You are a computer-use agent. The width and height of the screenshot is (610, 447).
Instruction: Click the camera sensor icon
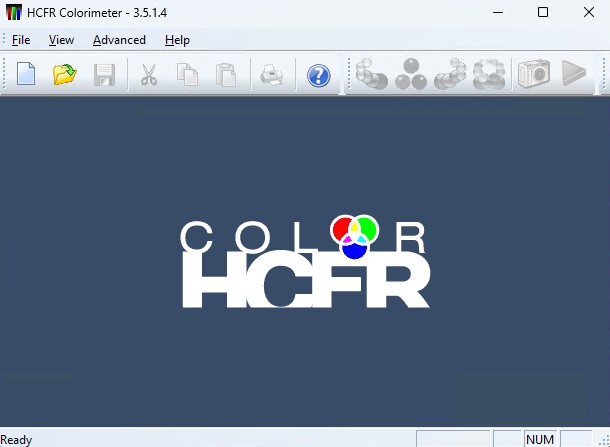click(x=534, y=73)
